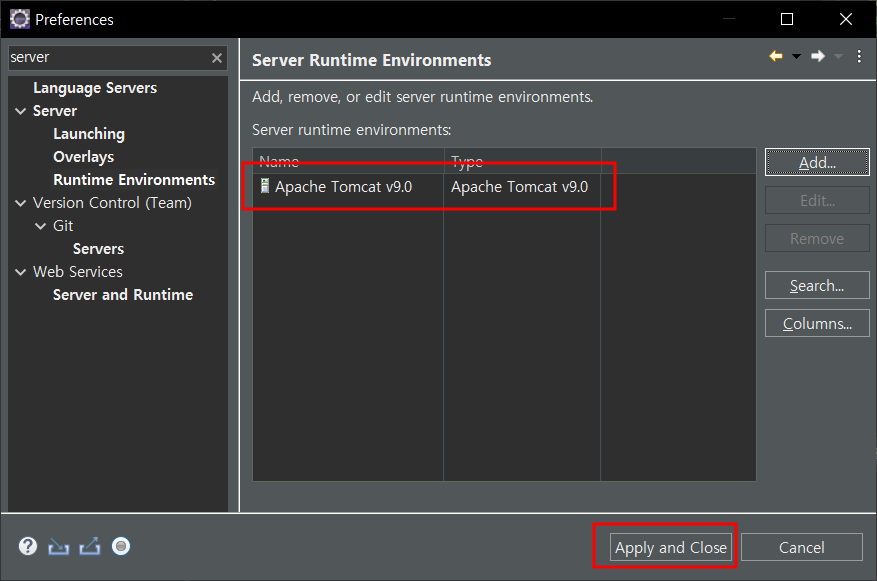The image size is (877, 581).
Task: Open the Help question mark icon
Action: pyautogui.click(x=27, y=546)
